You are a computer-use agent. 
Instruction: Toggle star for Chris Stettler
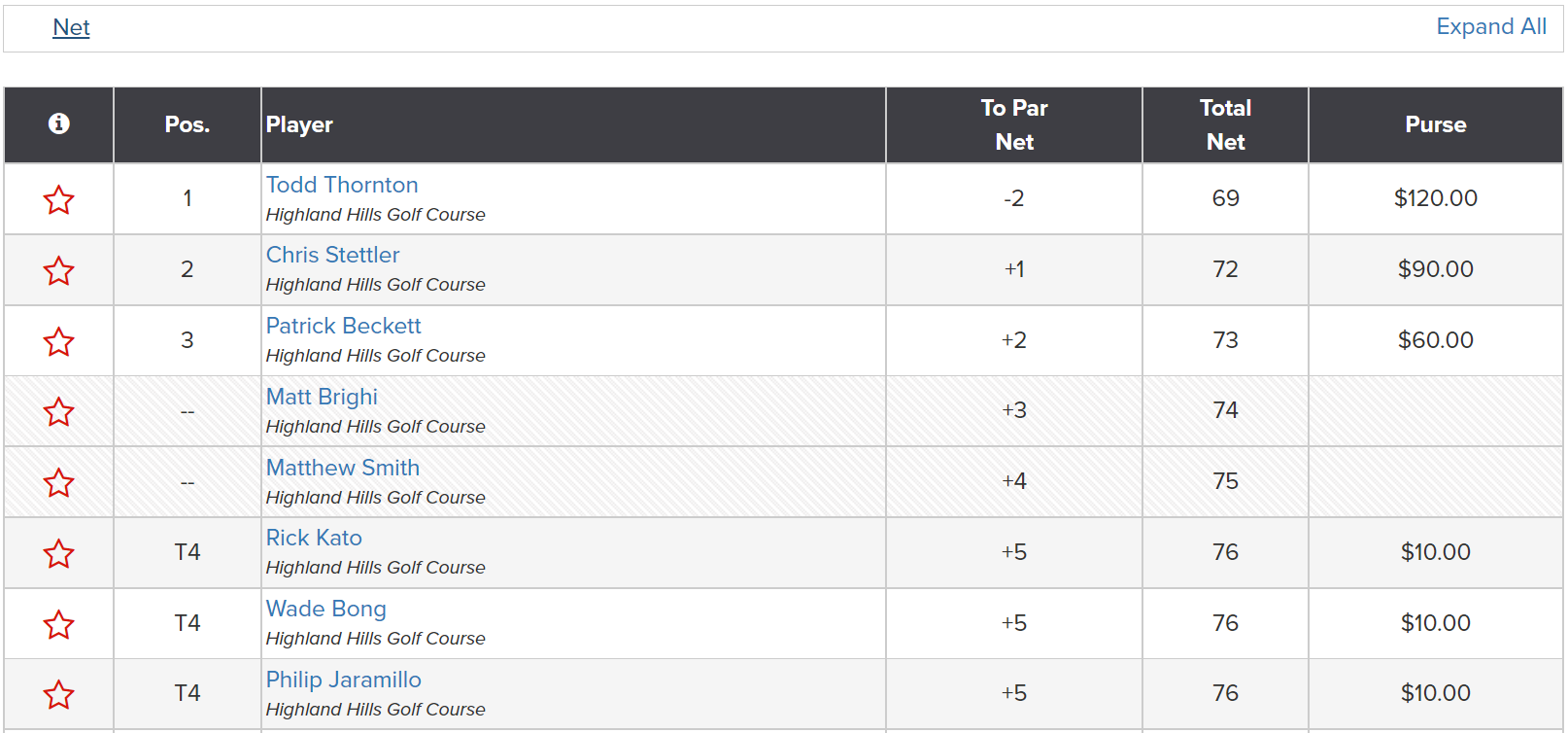(x=58, y=270)
